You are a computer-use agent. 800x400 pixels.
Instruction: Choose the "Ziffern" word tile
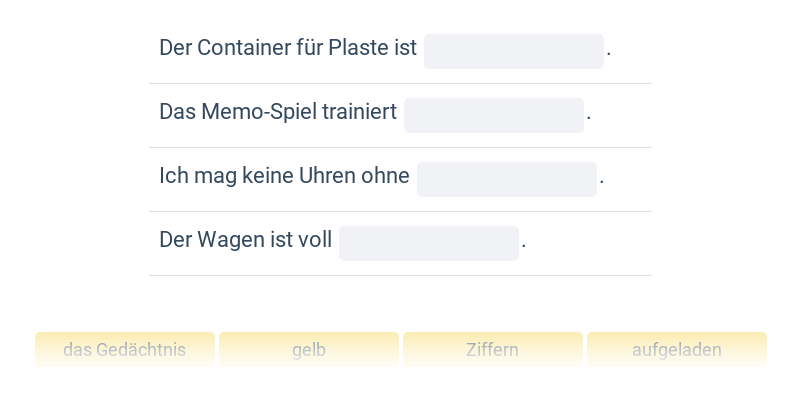[493, 350]
